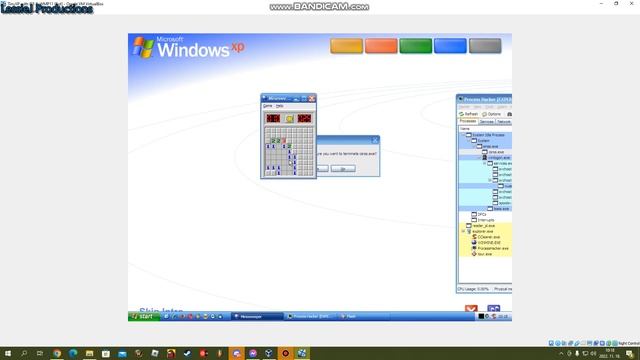Open File Explorer from host taskbar
Viewport: 640px width, 360px height.
tap(89, 353)
